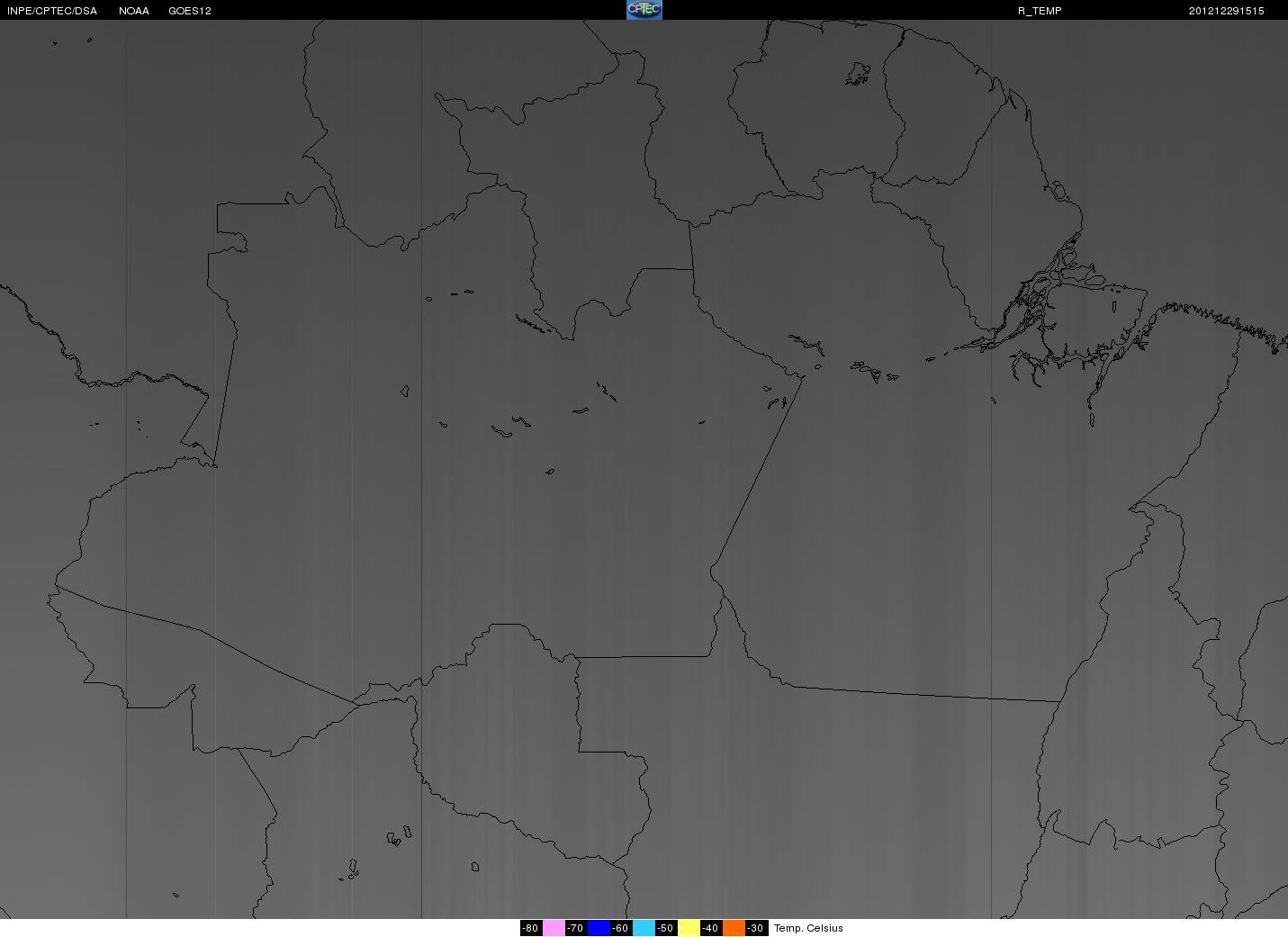Viewport: 1288px width, 937px height.
Task: Click the GOES12 satellite label
Action: pos(190,11)
